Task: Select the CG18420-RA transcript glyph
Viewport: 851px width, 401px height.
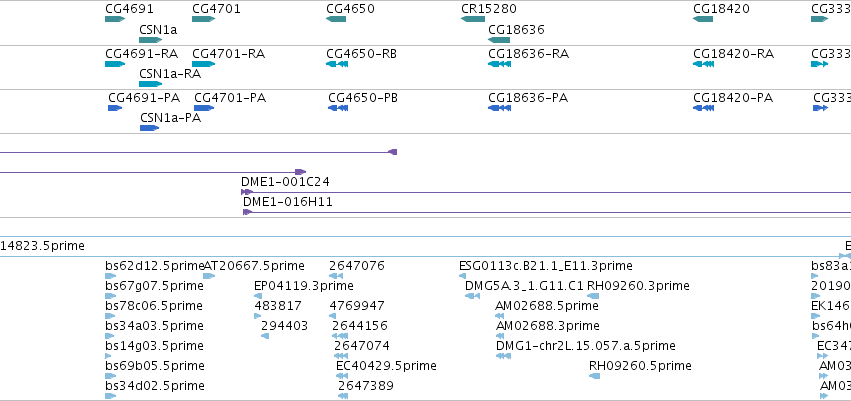Action: point(703,64)
